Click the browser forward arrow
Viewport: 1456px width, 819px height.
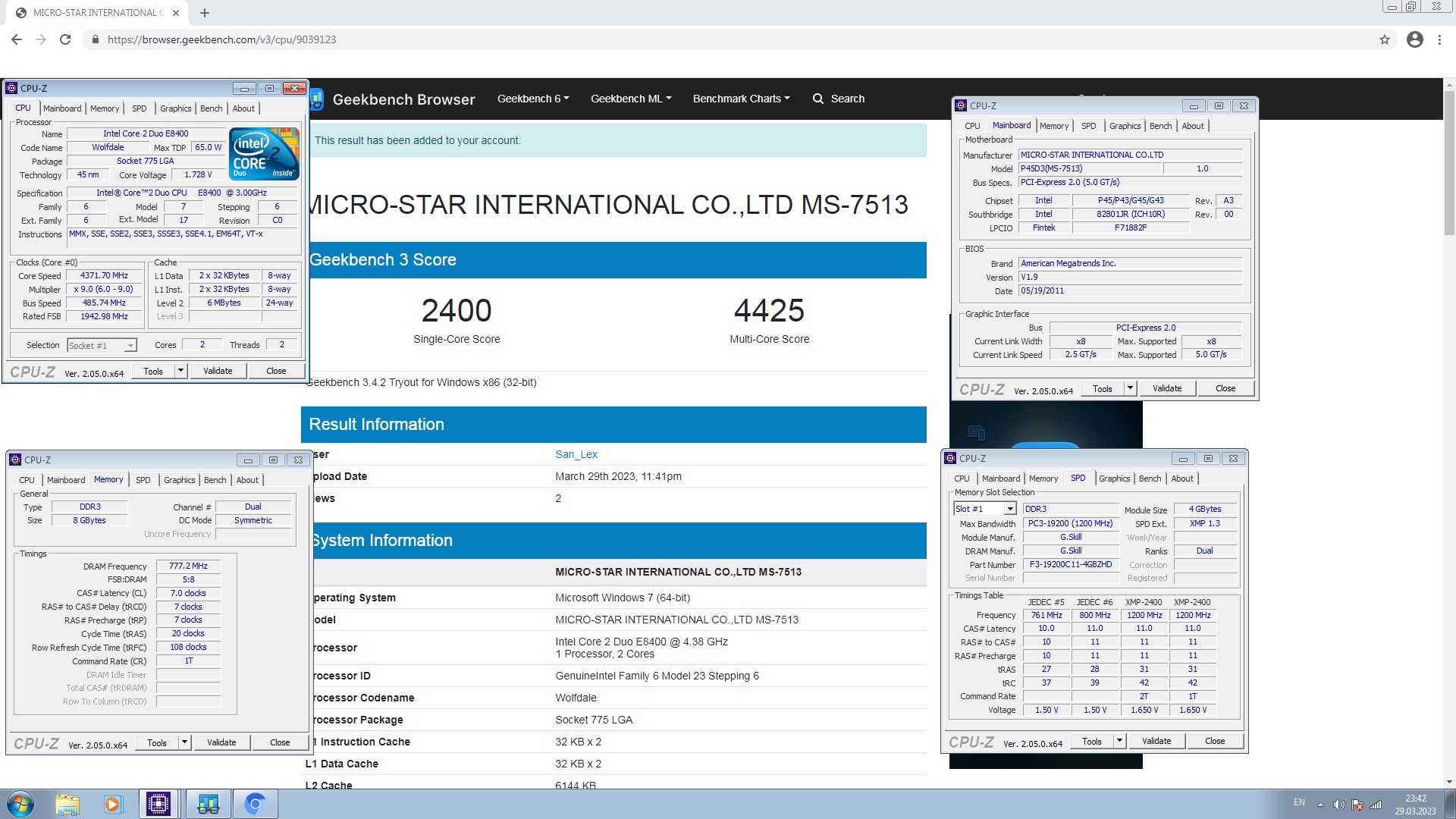click(41, 39)
